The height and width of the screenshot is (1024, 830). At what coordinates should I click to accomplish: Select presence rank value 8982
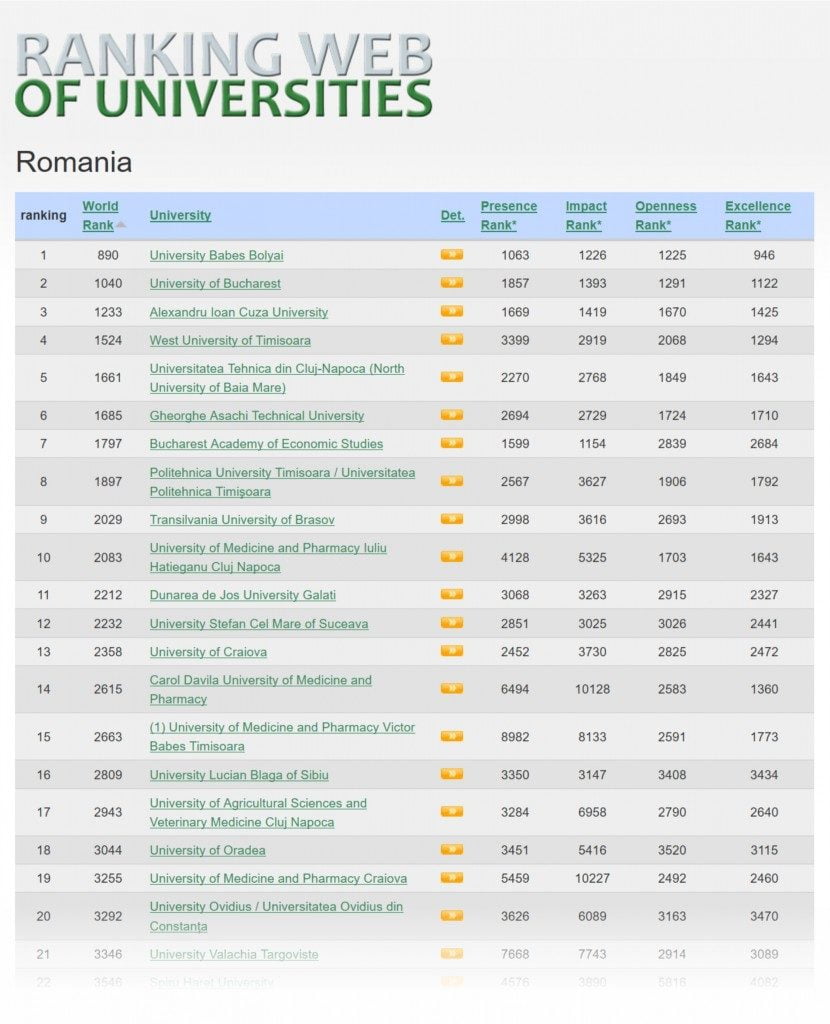515,737
